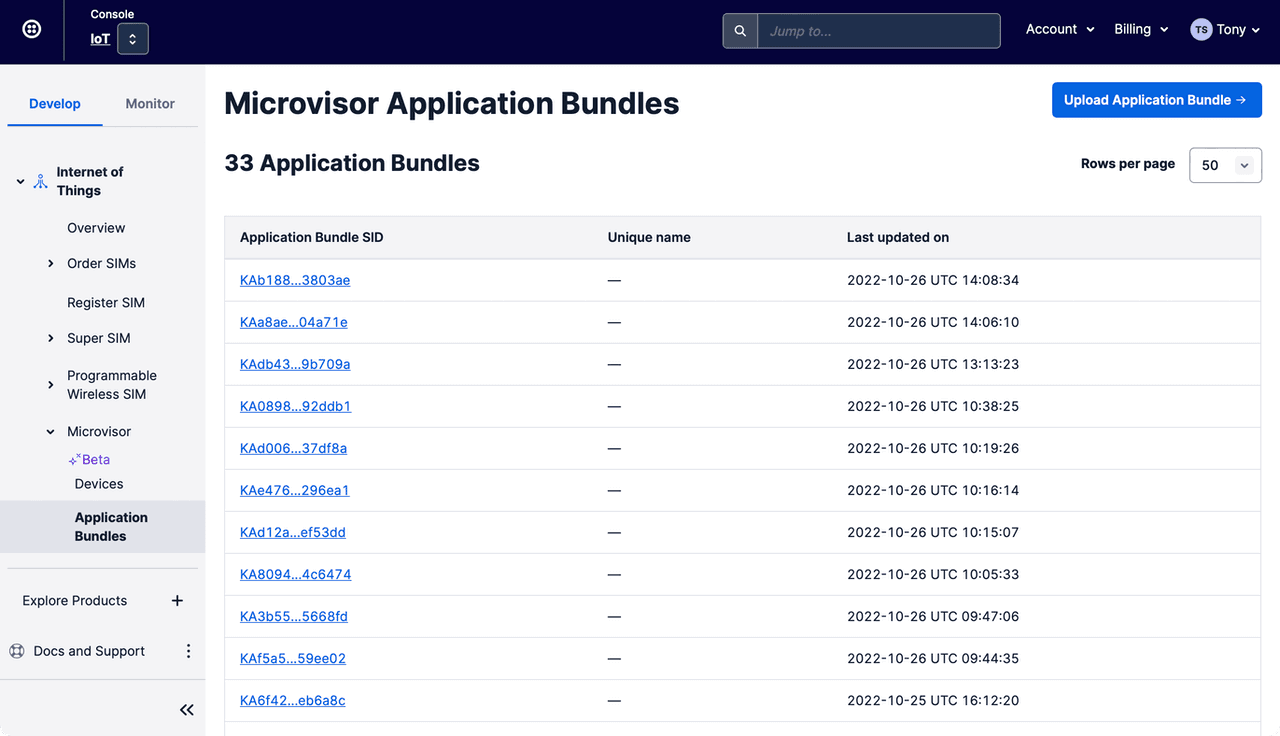Click the Console product switcher arrows icon
This screenshot has height=736, width=1280.
coord(131,38)
